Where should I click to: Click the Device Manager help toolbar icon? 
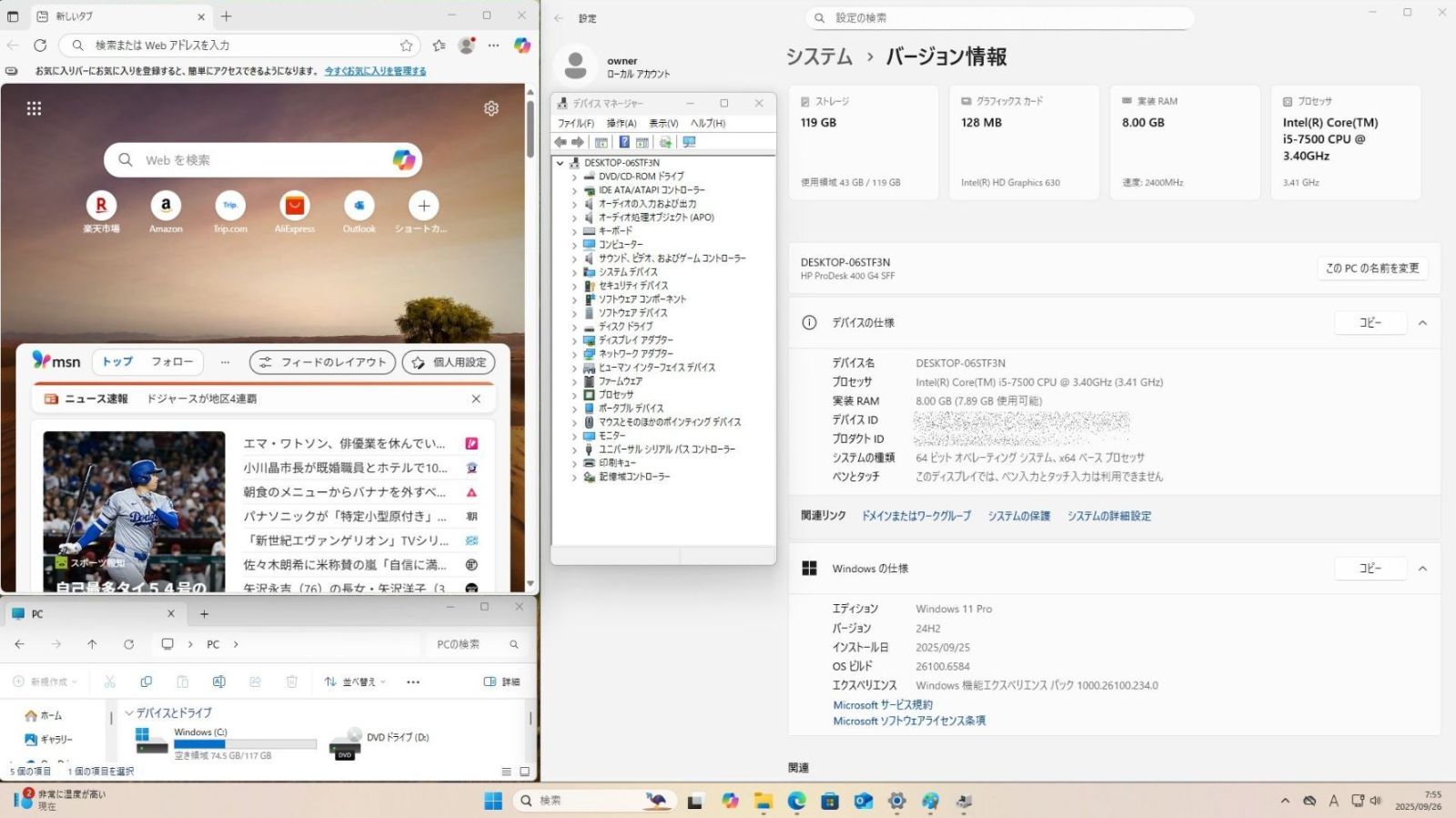click(624, 142)
